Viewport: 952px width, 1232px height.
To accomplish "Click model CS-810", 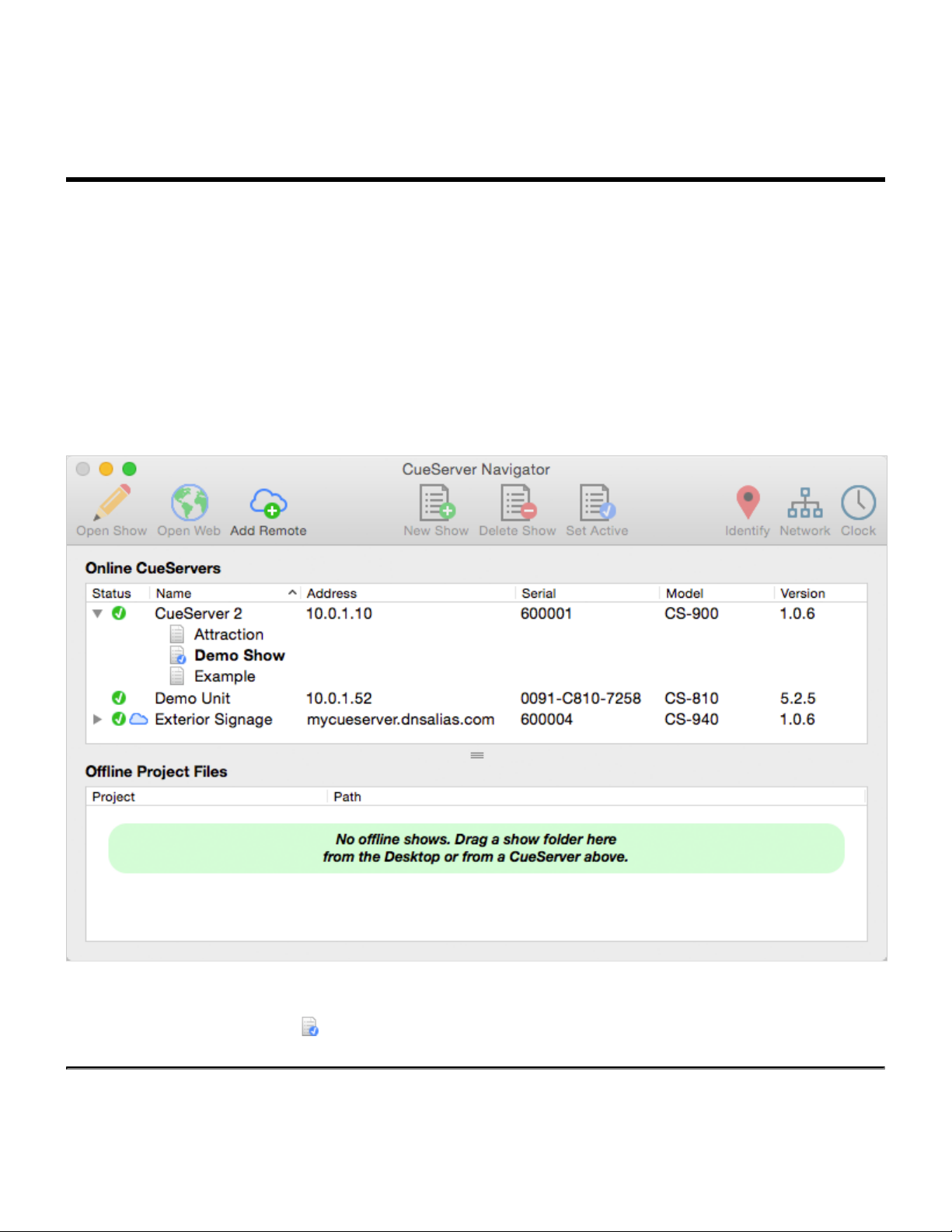I will click(692, 698).
